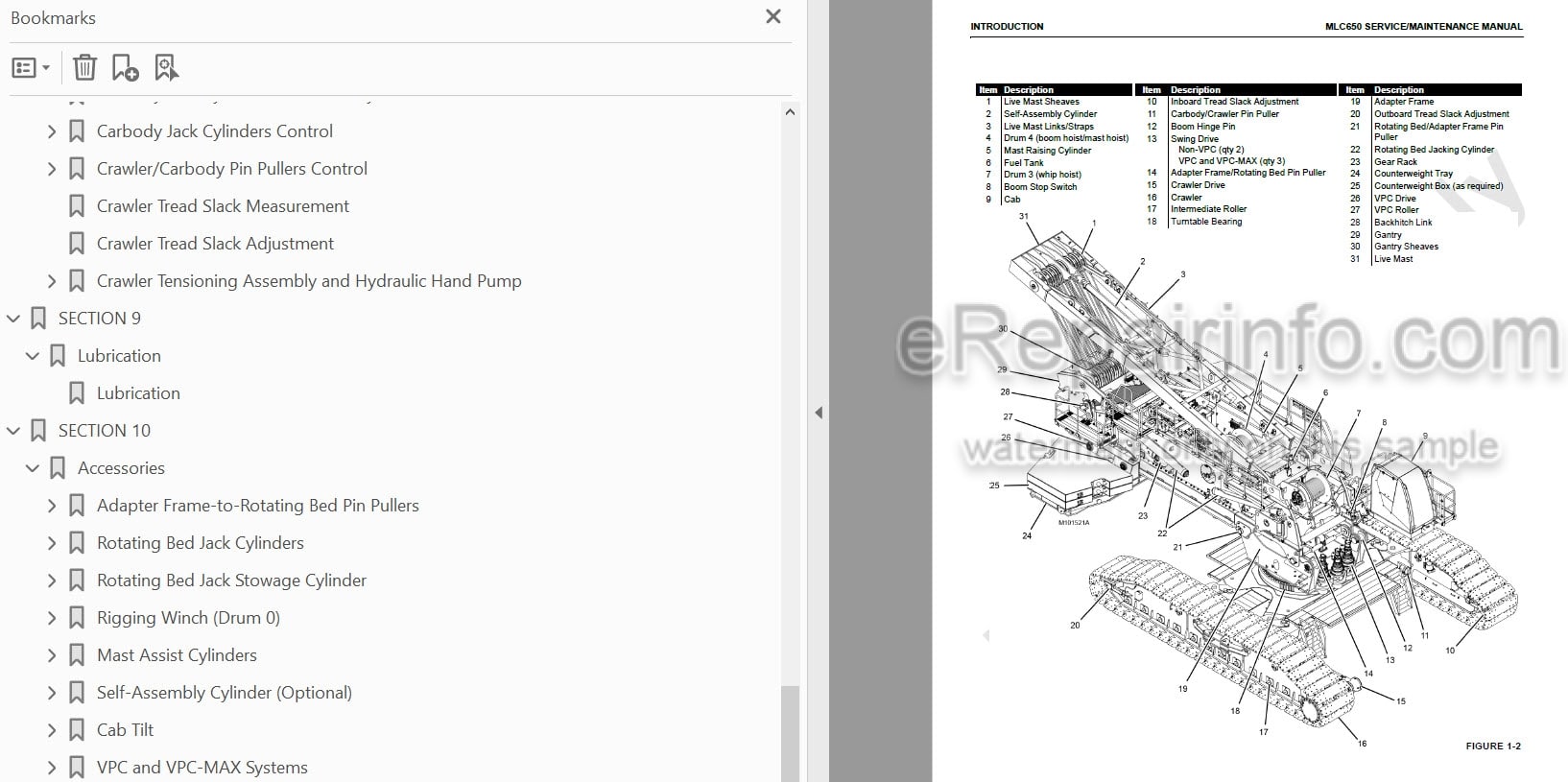Collapse the Accessories bookmark

tap(33, 468)
